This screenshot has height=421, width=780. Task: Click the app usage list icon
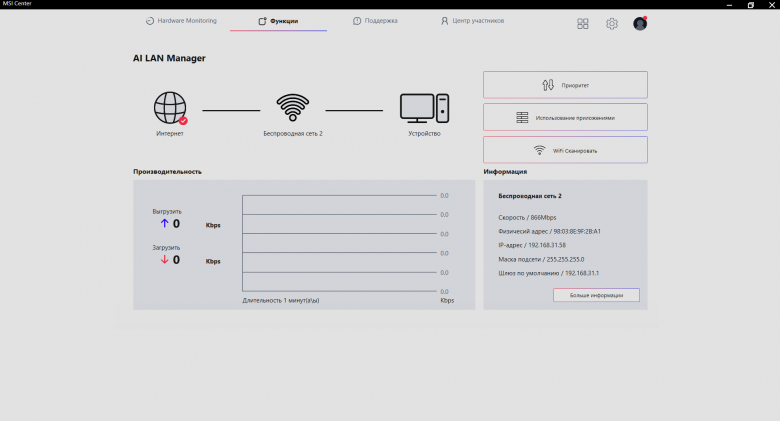pos(522,117)
